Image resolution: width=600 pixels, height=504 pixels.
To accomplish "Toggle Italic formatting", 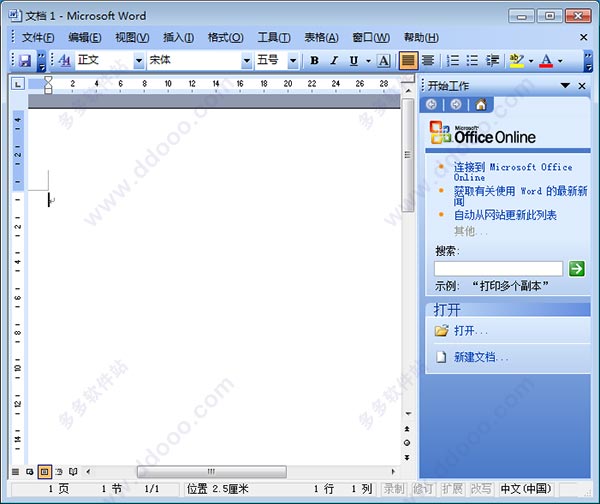I will click(x=334, y=60).
